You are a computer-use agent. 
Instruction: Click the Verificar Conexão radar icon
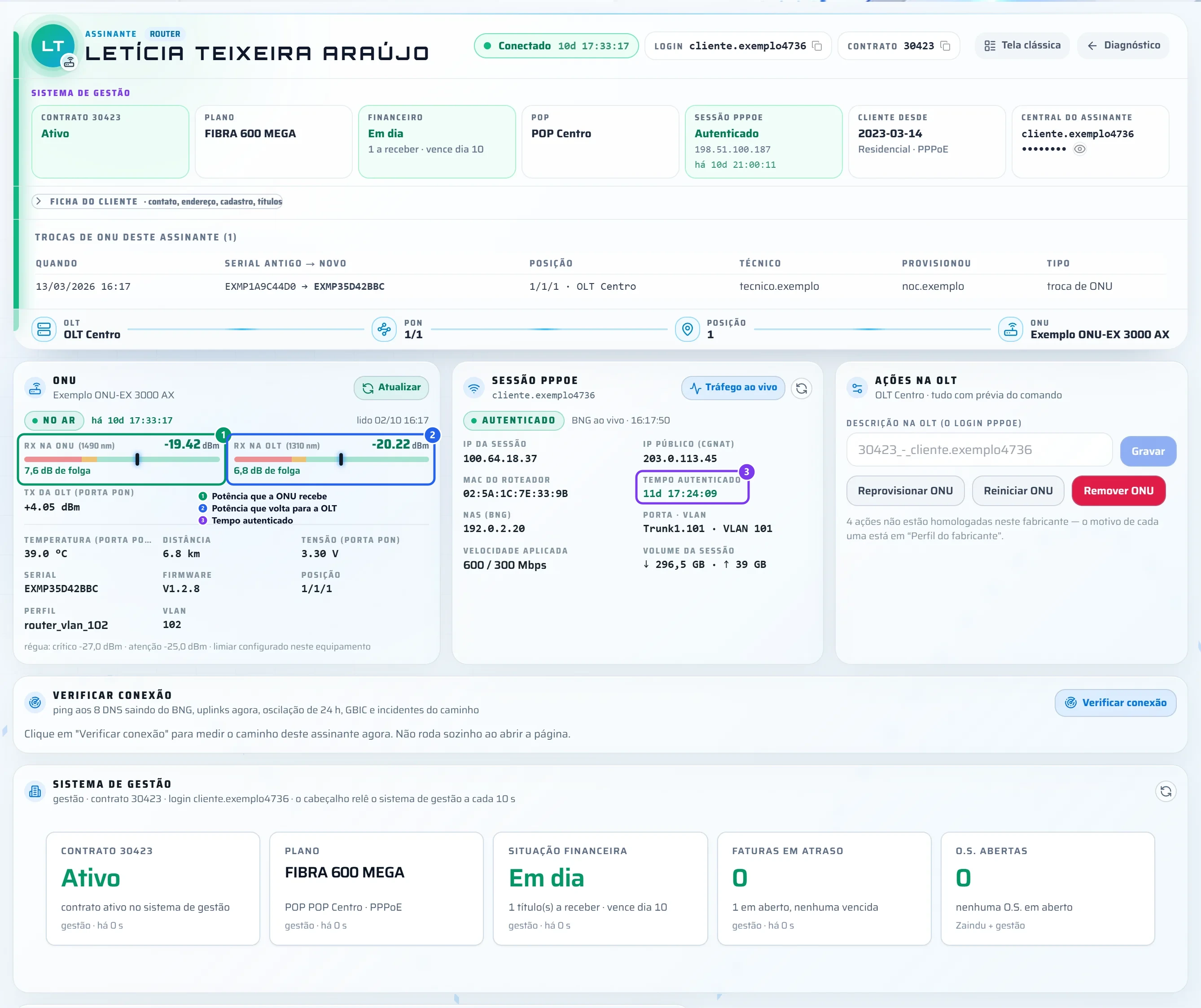click(x=35, y=703)
